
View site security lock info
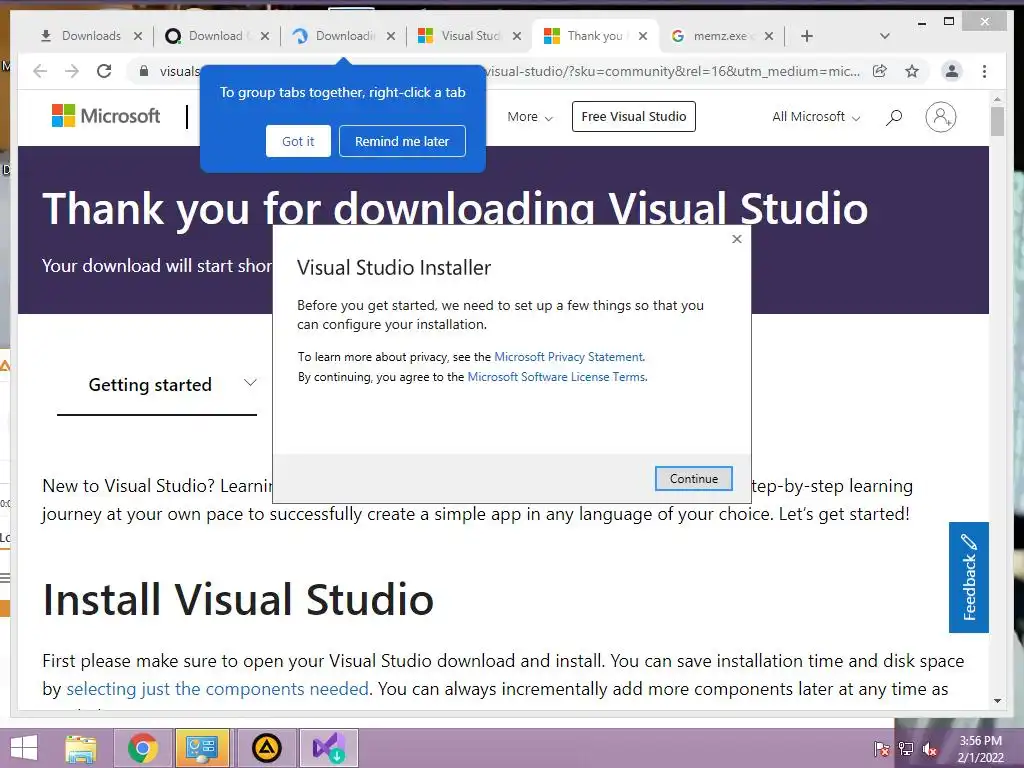pyautogui.click(x=144, y=71)
